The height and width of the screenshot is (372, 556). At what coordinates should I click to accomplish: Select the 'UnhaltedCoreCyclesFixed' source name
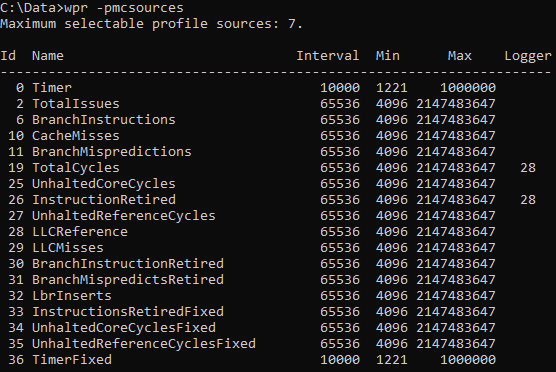pyautogui.click(x=124, y=327)
